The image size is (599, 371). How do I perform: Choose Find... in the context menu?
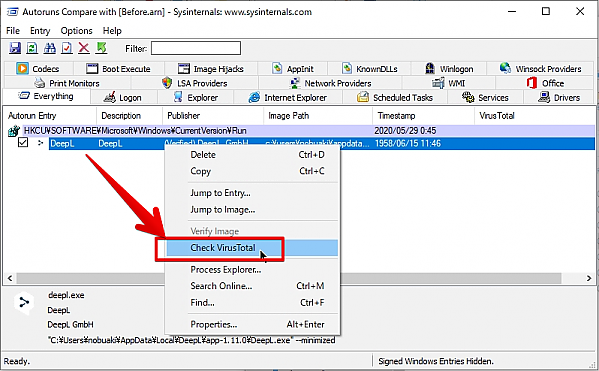pos(252,303)
